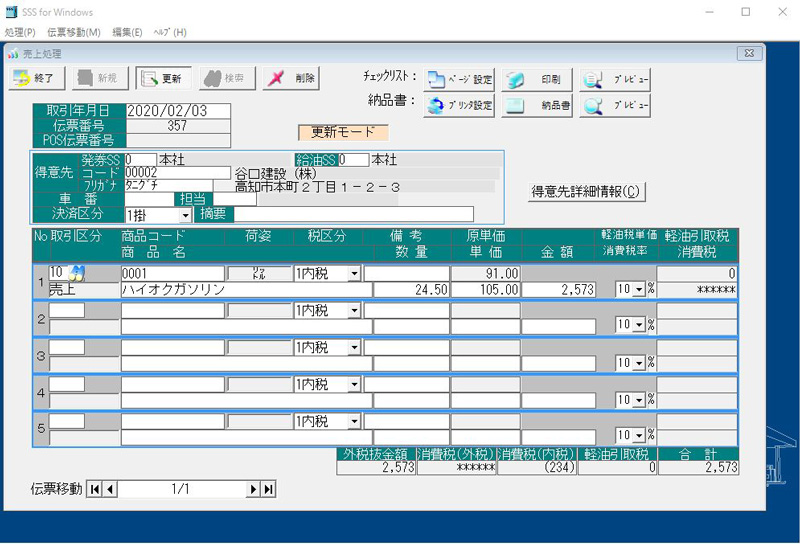Open checklist プレビュー (Preview) in top row
The image size is (800, 544).
(616, 79)
